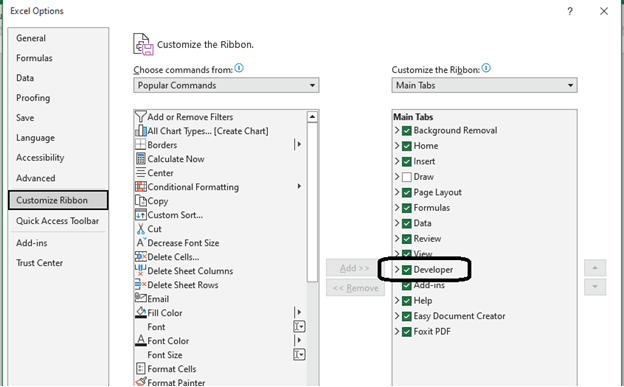
Task: Open the Formulas options category in sidebar
Action: pyautogui.click(x=58, y=58)
